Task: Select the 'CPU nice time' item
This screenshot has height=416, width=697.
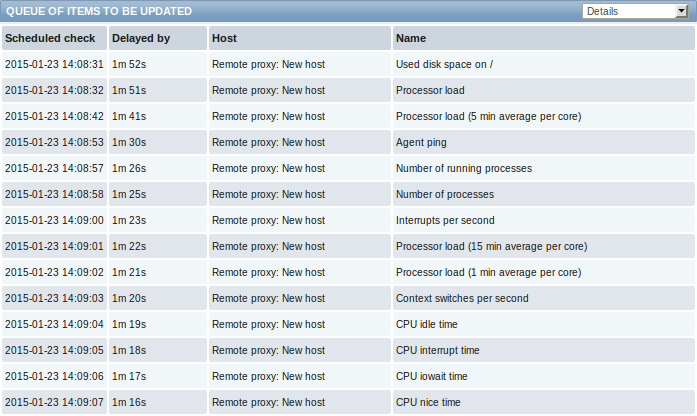Action: 428,402
